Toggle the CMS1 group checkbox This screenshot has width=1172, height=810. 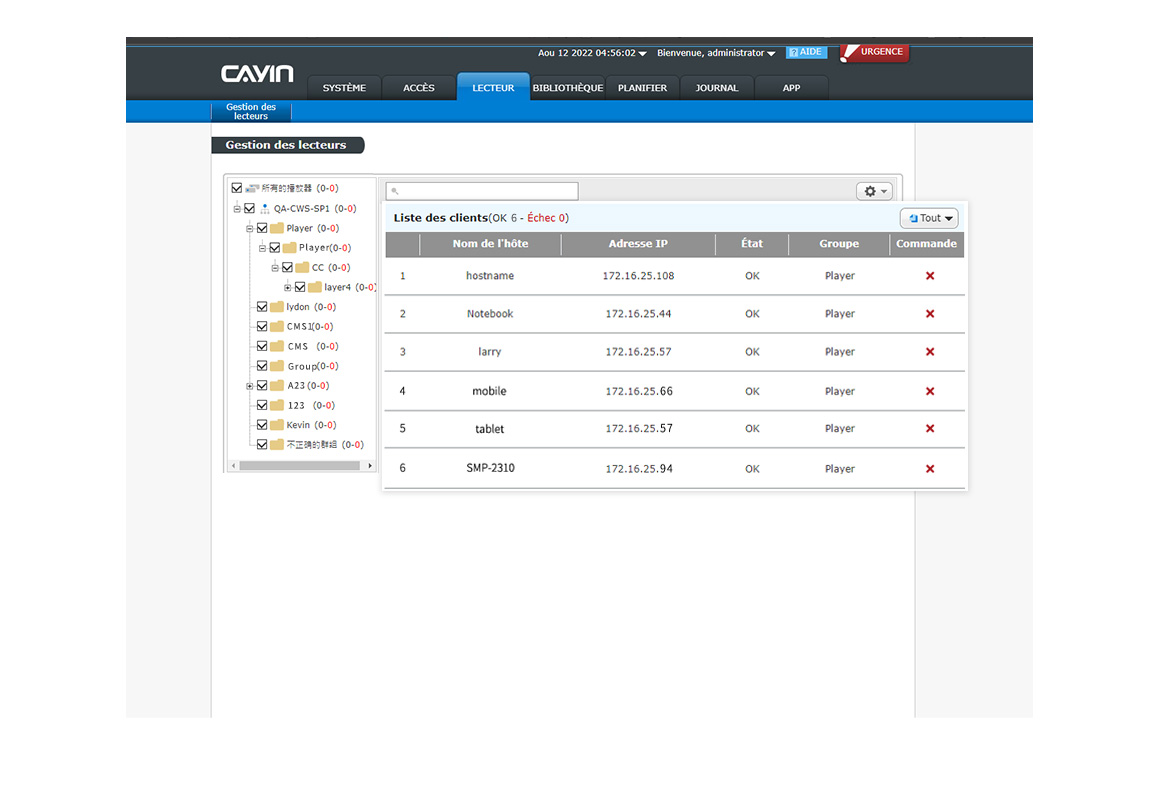(x=262, y=327)
